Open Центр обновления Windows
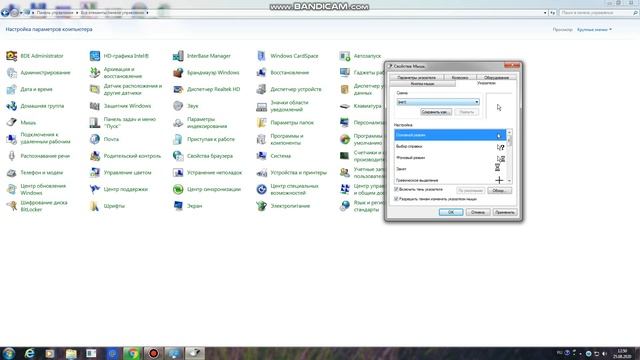 tap(37, 189)
